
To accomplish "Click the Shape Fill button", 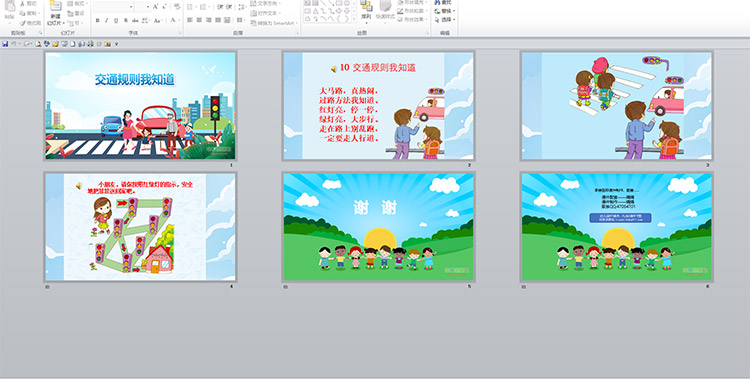I will (412, 2).
